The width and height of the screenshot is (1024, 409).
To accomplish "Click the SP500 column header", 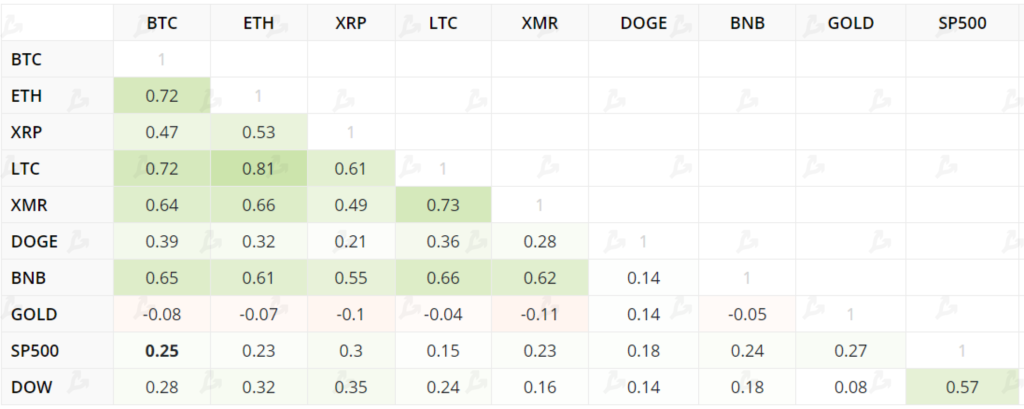I will pos(963,22).
